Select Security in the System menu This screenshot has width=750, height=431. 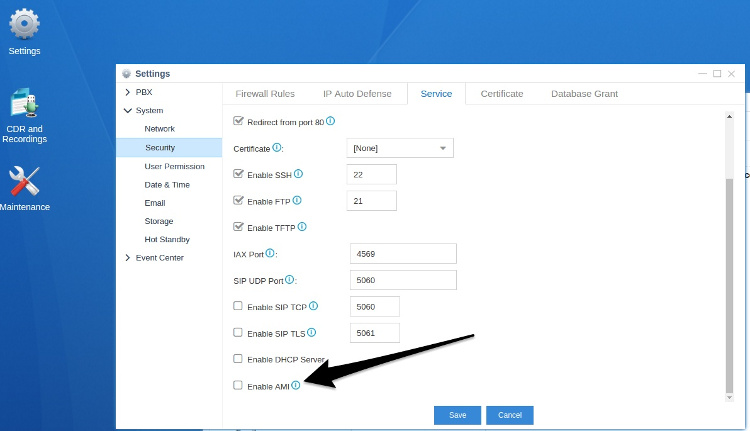(169, 148)
